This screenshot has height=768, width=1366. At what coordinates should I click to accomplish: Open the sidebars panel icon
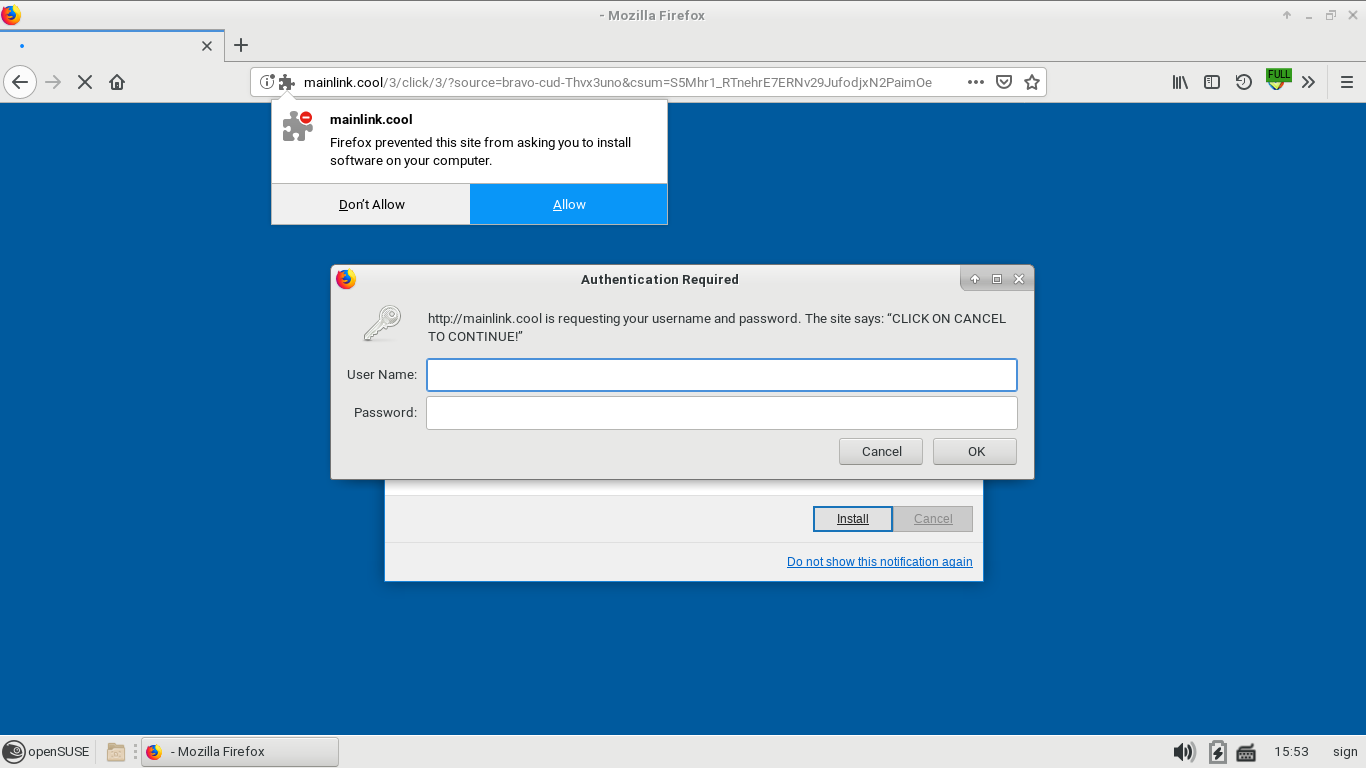coord(1211,82)
